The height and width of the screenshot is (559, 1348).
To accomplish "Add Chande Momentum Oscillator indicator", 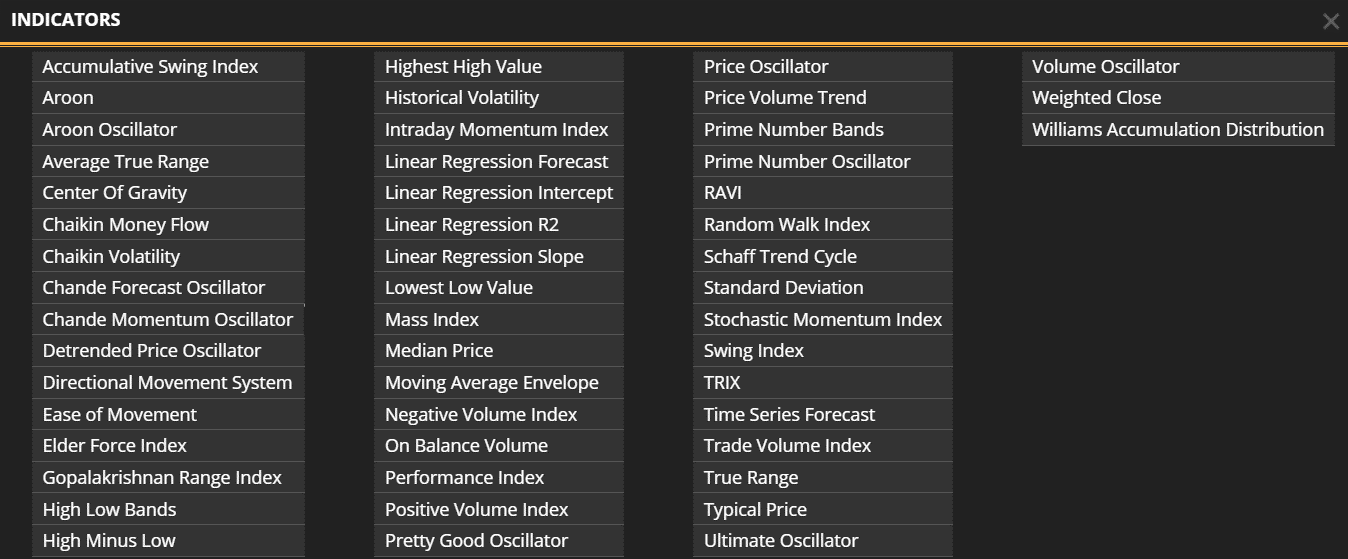I will click(x=168, y=320).
